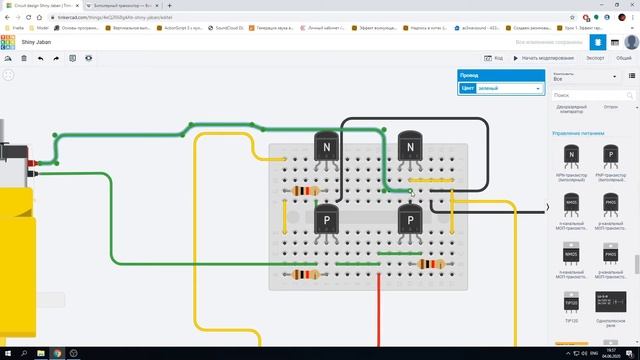The image size is (640, 360).
Task: Undo the last action
Action: point(40,58)
